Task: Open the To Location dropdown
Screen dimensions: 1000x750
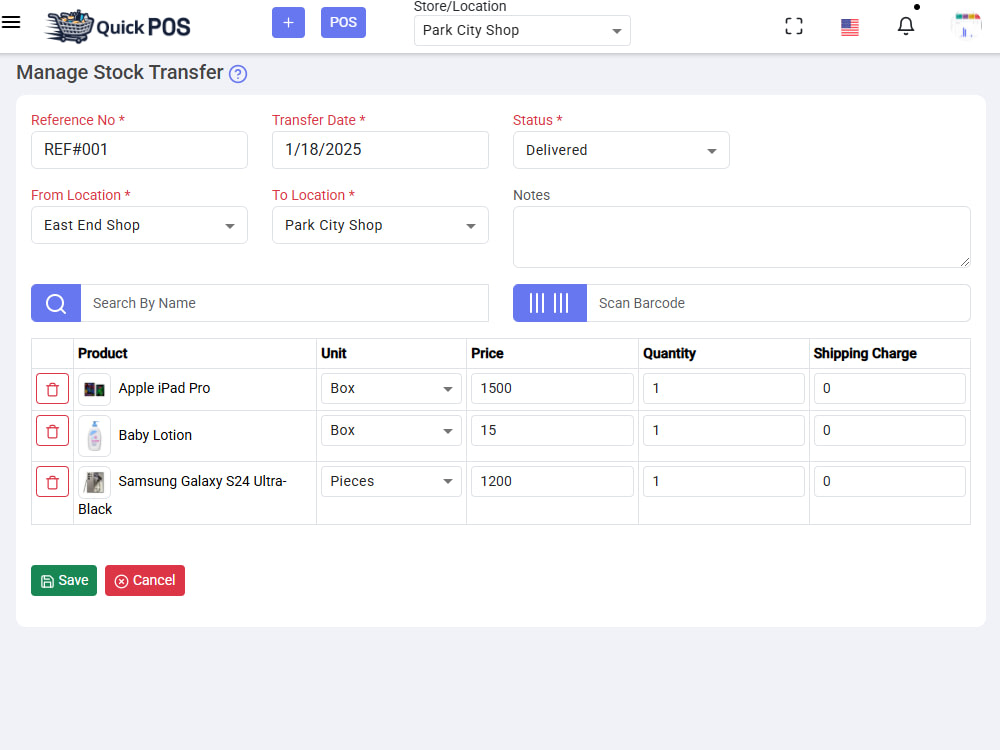Action: click(380, 225)
